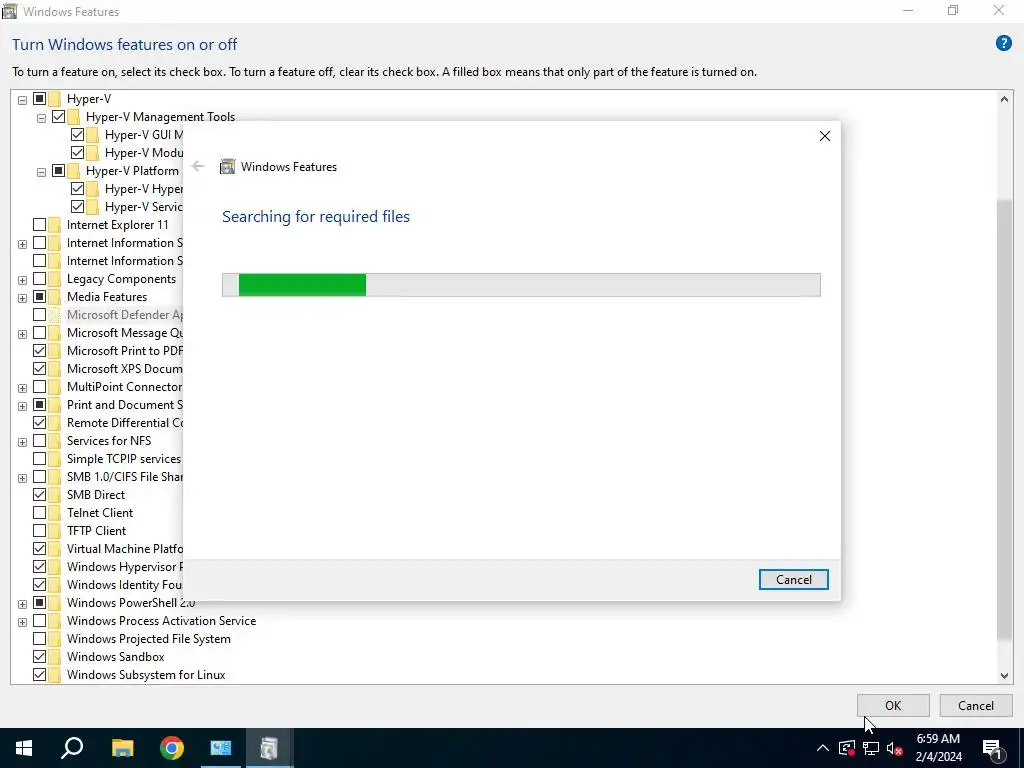Click the muted volume tray icon
This screenshot has width=1024, height=768.
(x=895, y=748)
